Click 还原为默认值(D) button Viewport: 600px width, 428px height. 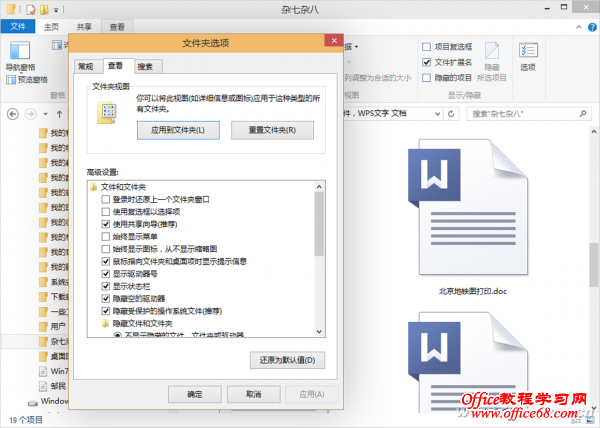(287, 360)
